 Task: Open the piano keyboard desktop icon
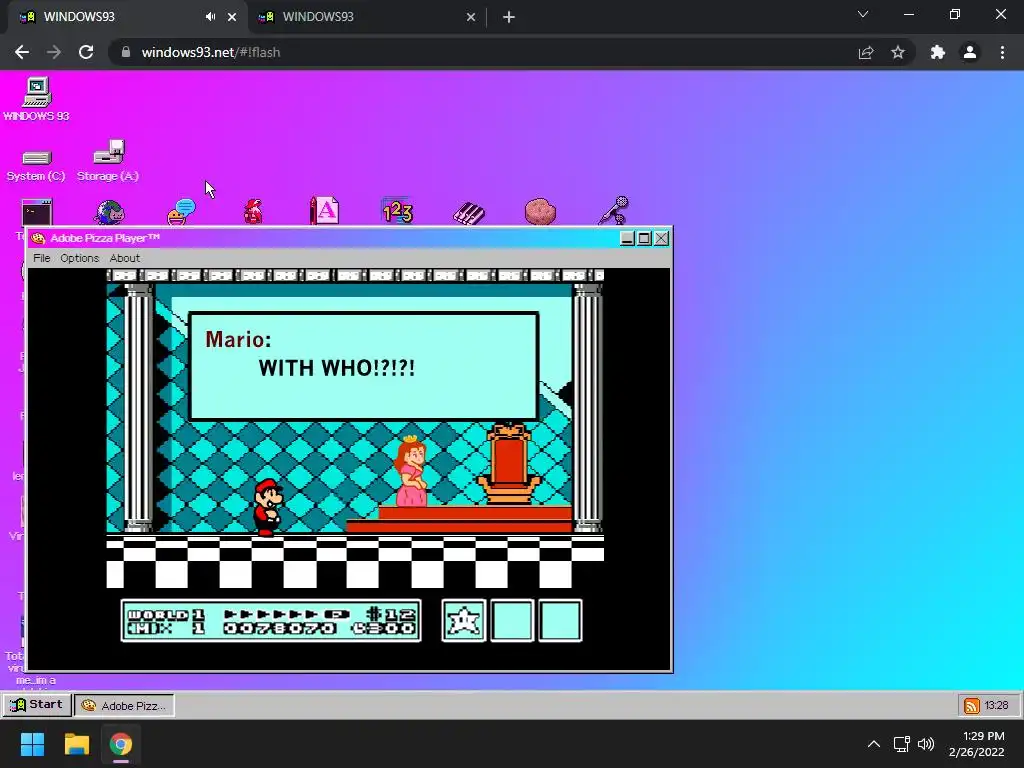click(469, 213)
